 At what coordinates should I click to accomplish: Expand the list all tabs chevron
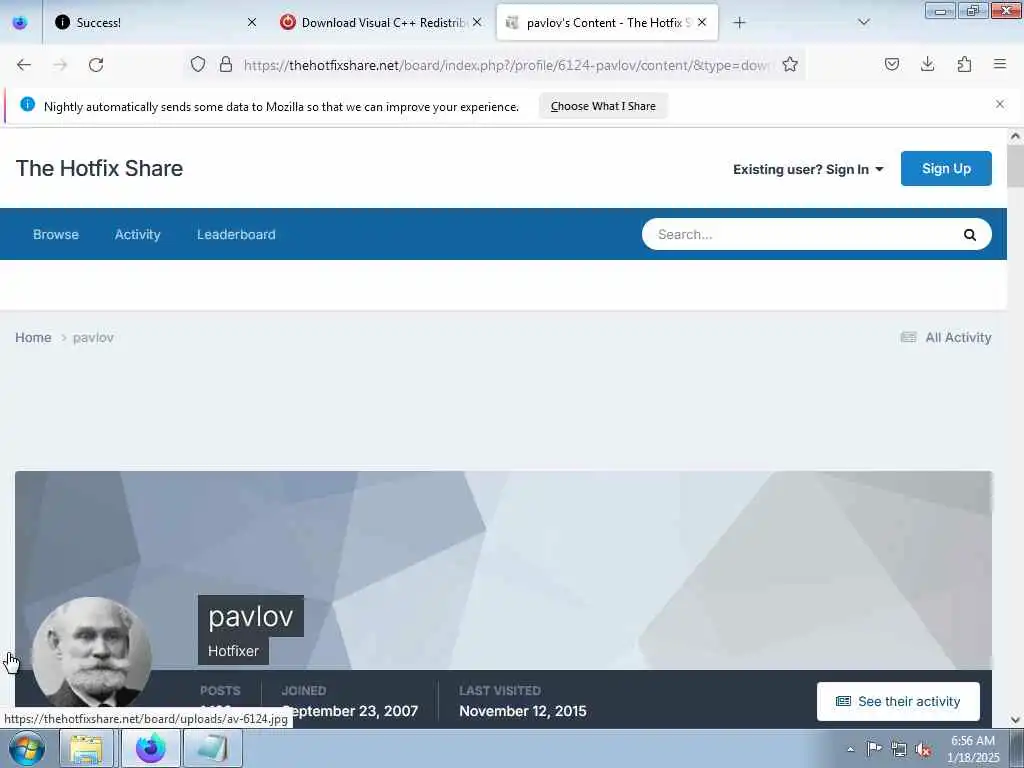click(863, 23)
